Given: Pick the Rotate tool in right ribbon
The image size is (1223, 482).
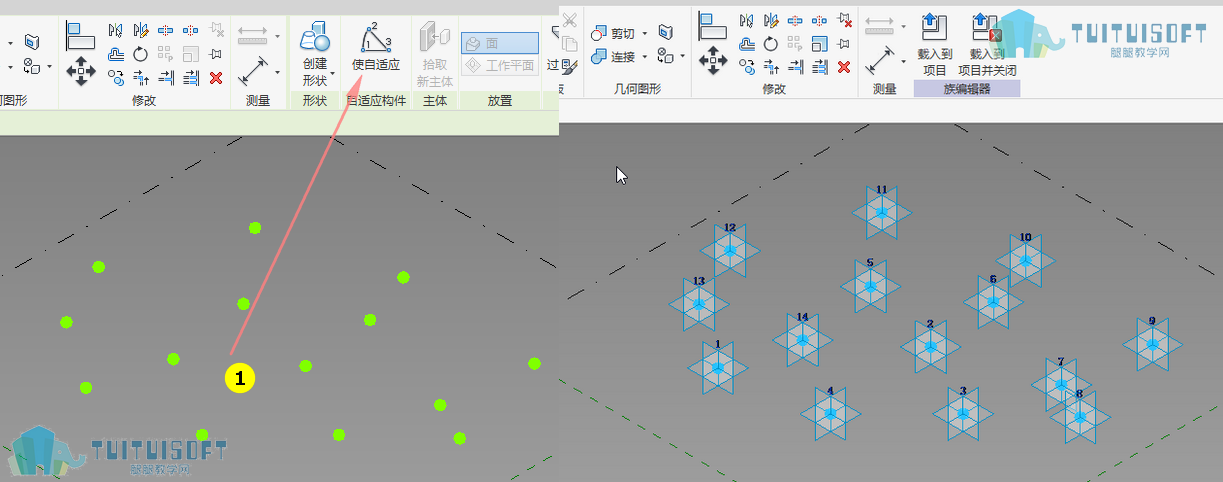Looking at the screenshot, I should pos(771,43).
